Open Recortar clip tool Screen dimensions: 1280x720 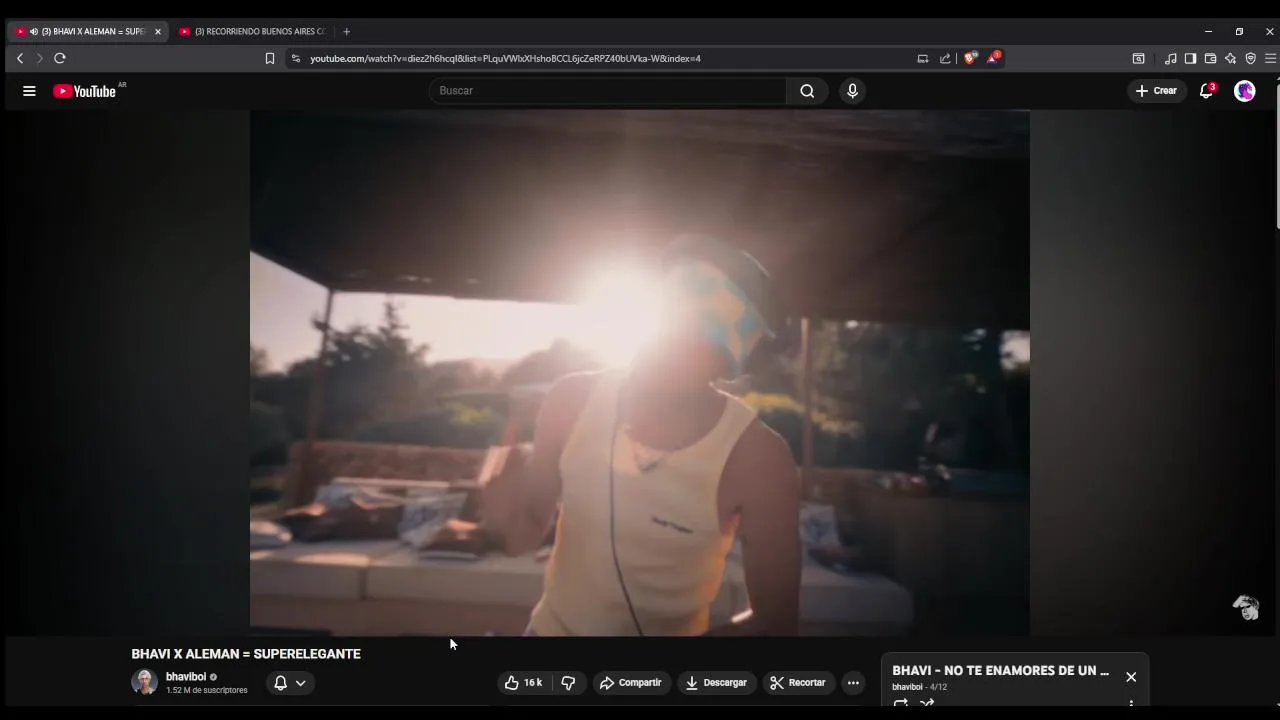pos(798,683)
